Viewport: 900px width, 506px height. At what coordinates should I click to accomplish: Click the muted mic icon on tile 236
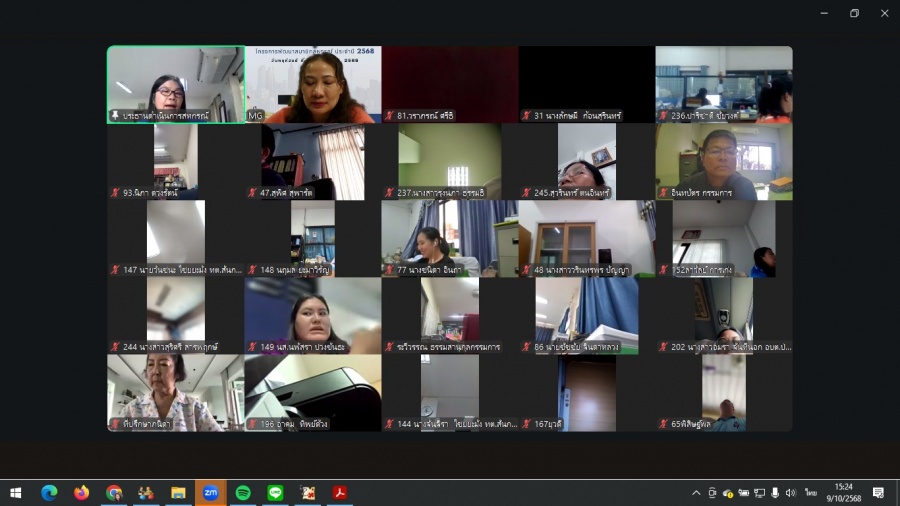tap(664, 116)
